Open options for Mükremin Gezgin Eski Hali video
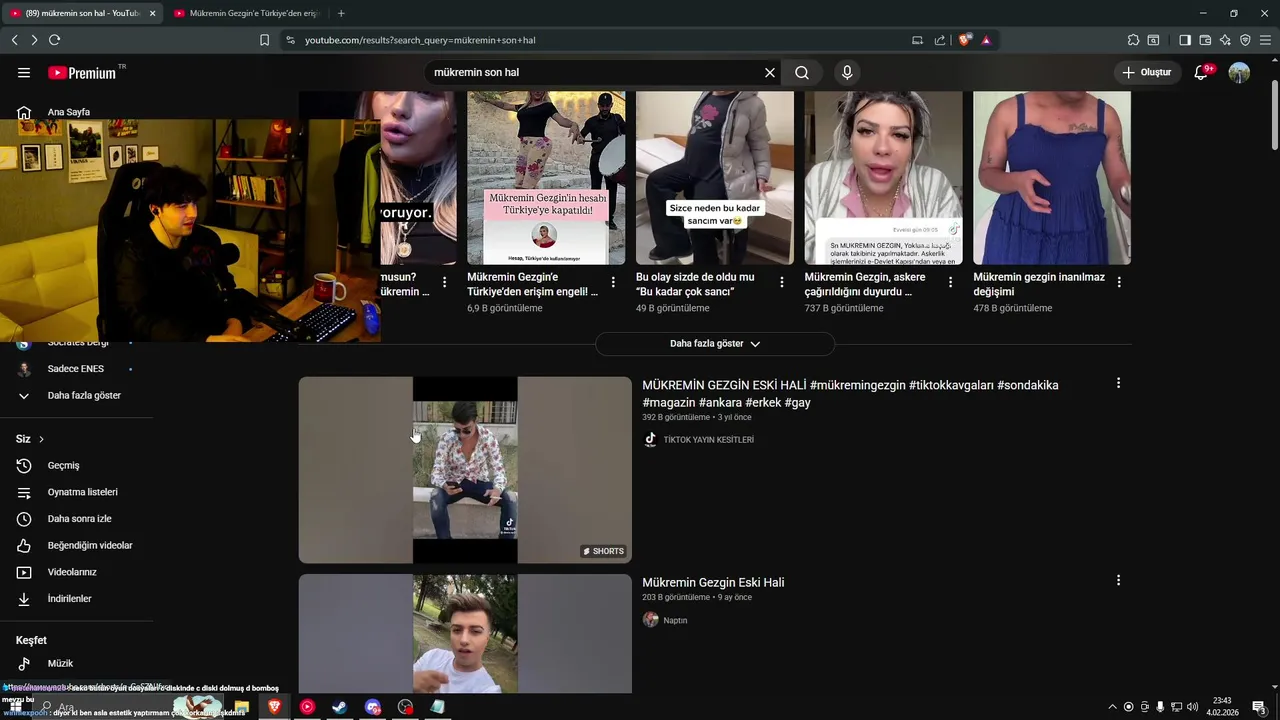 [x=1118, y=580]
